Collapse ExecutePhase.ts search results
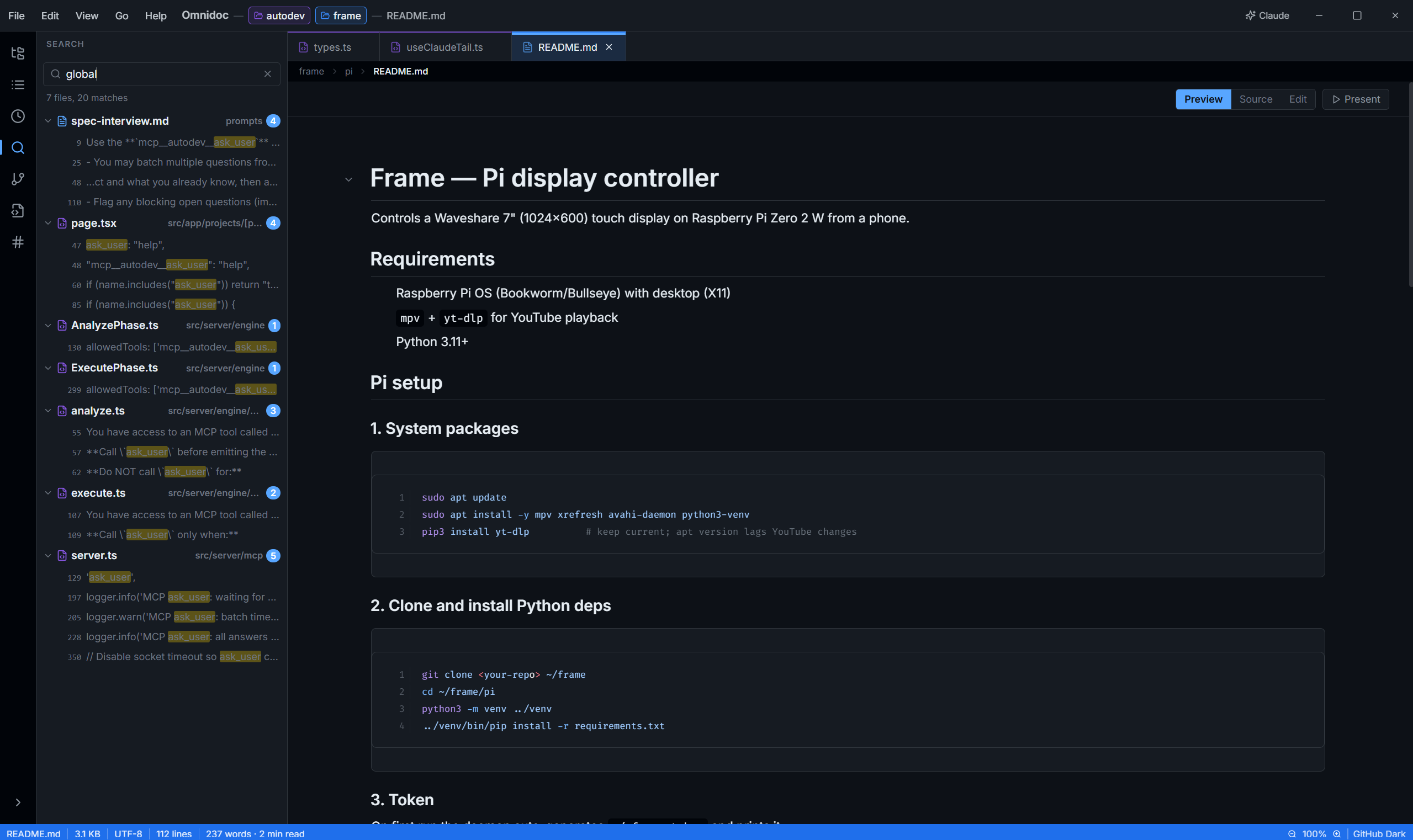 (48, 368)
